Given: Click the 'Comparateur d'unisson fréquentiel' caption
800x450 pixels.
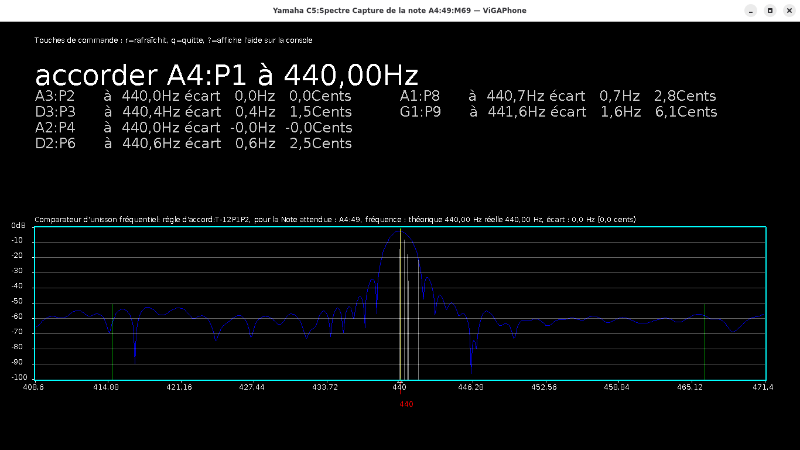Looking at the screenshot, I should pyautogui.click(x=334, y=218).
